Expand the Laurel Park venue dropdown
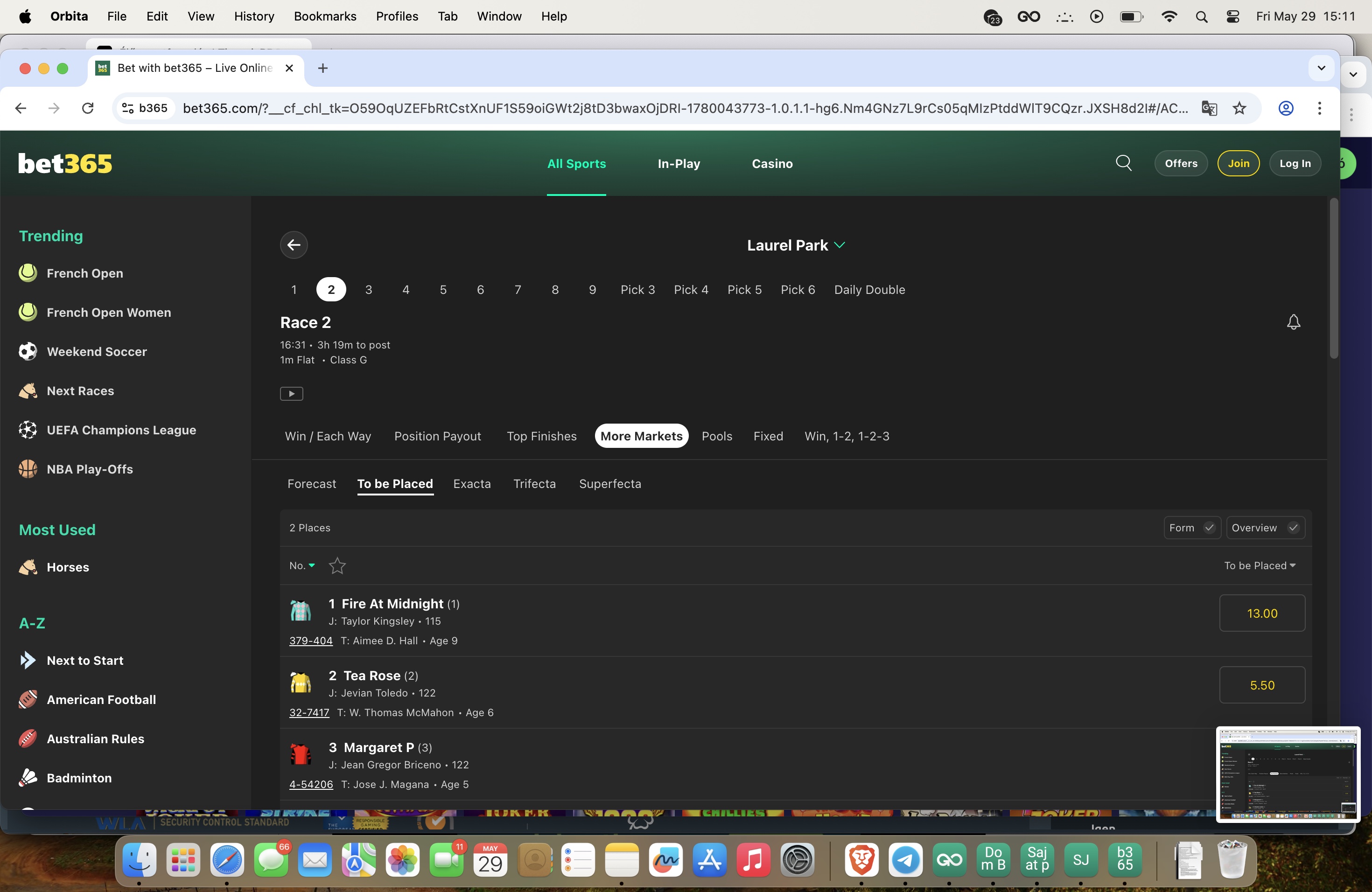This screenshot has width=1372, height=892. [x=796, y=245]
